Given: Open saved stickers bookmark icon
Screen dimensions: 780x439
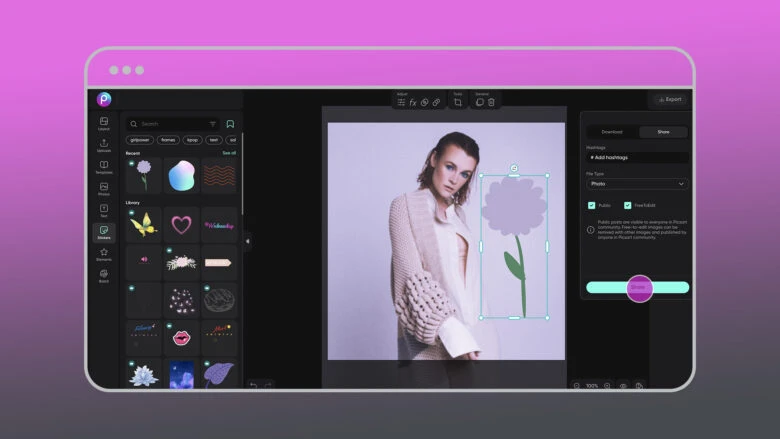Looking at the screenshot, I should [230, 124].
